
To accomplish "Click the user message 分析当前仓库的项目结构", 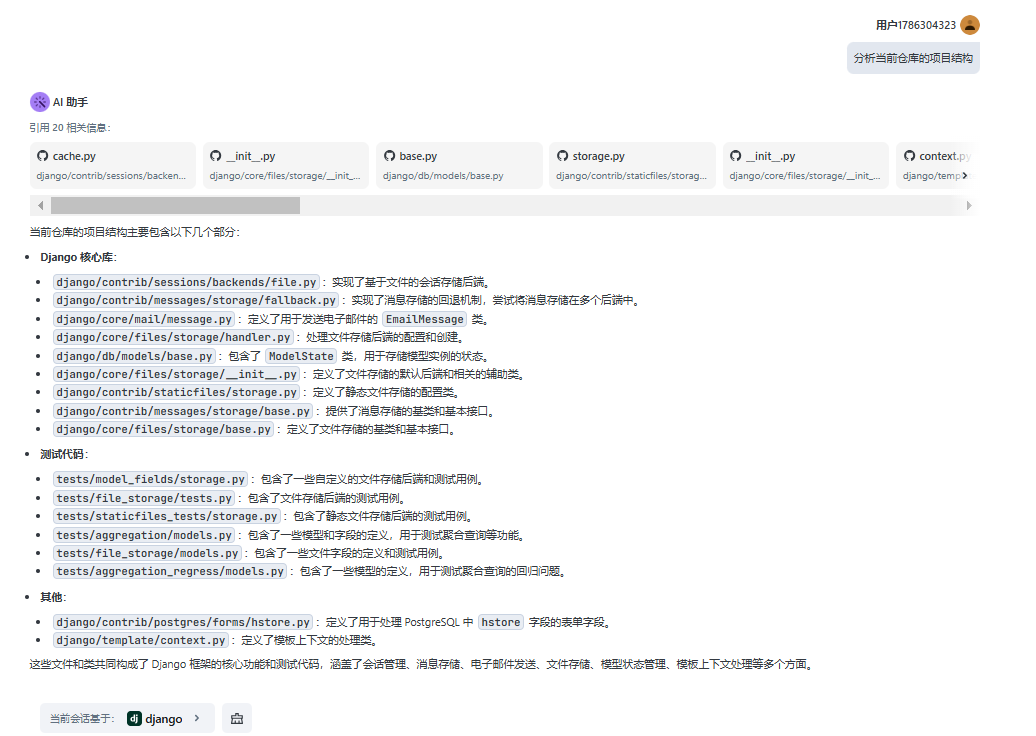I will tap(913, 58).
